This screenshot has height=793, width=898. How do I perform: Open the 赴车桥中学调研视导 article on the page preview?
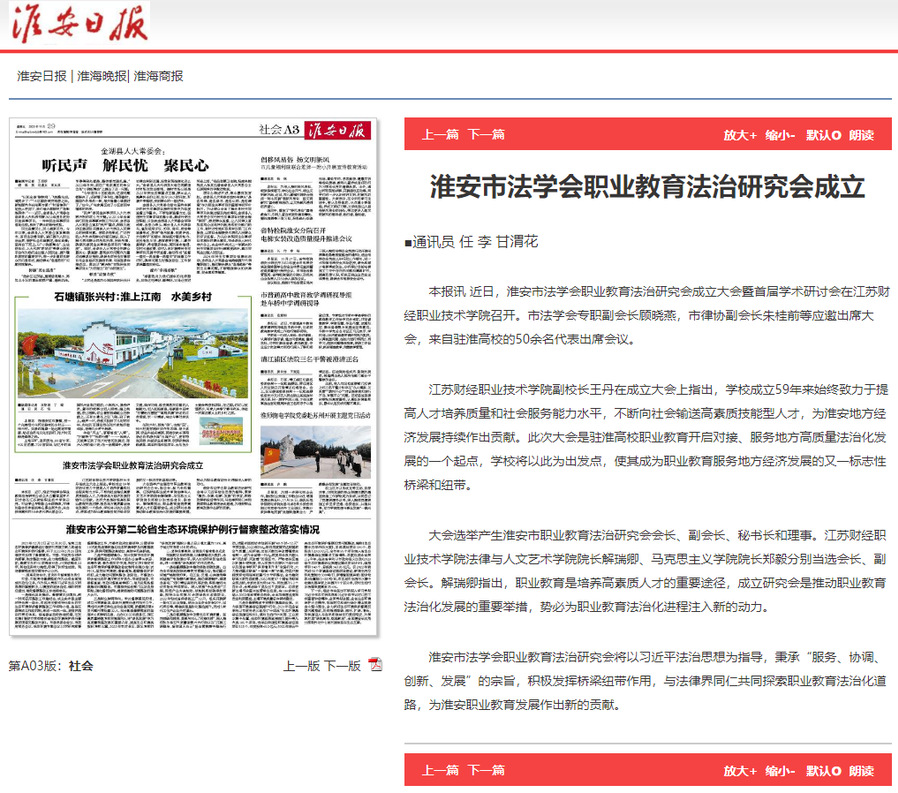[306, 299]
